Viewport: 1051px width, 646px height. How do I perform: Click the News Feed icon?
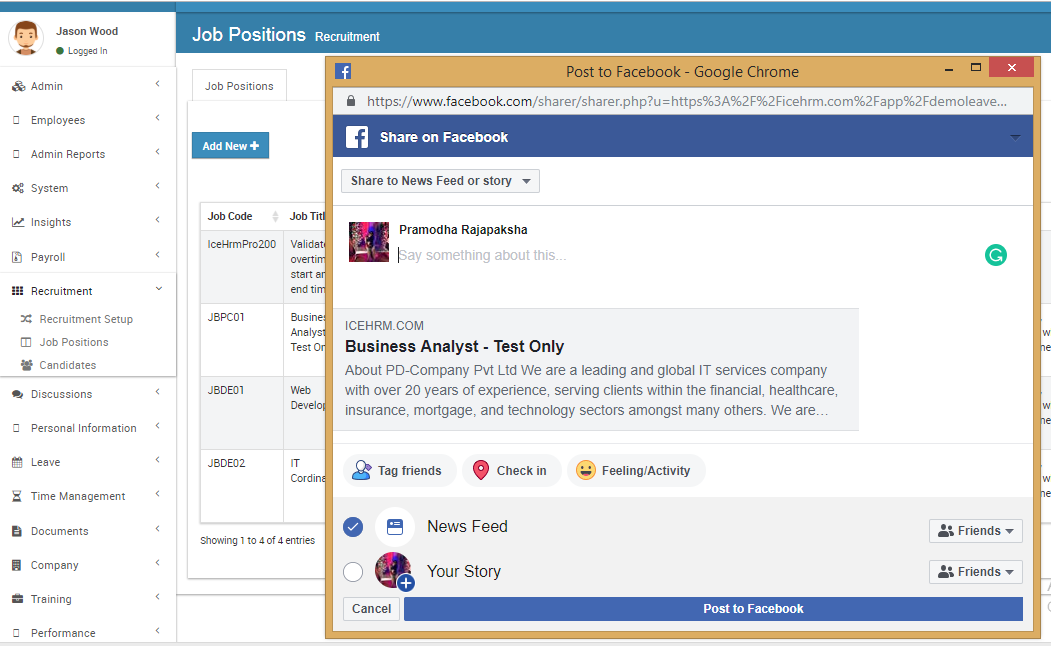coord(395,527)
